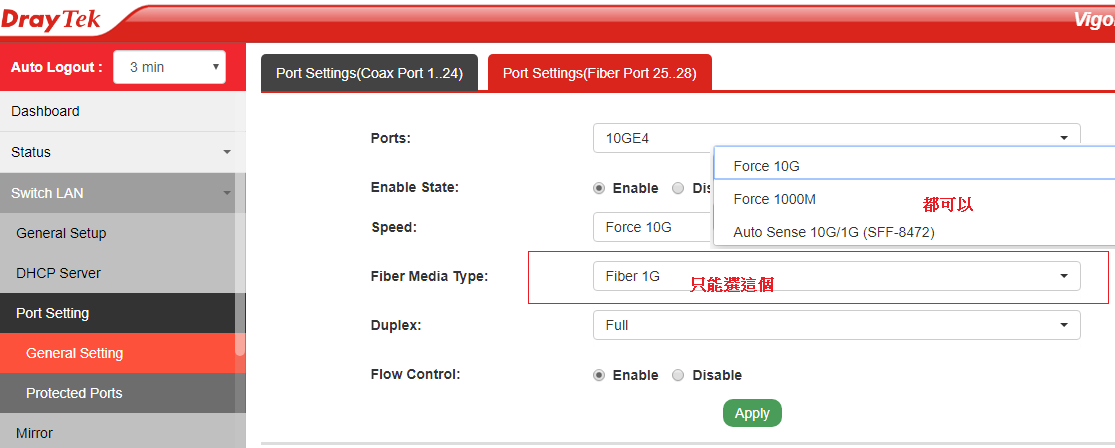Switch to Coax Port 1..24 tab
1115x448 pixels.
coord(369,73)
